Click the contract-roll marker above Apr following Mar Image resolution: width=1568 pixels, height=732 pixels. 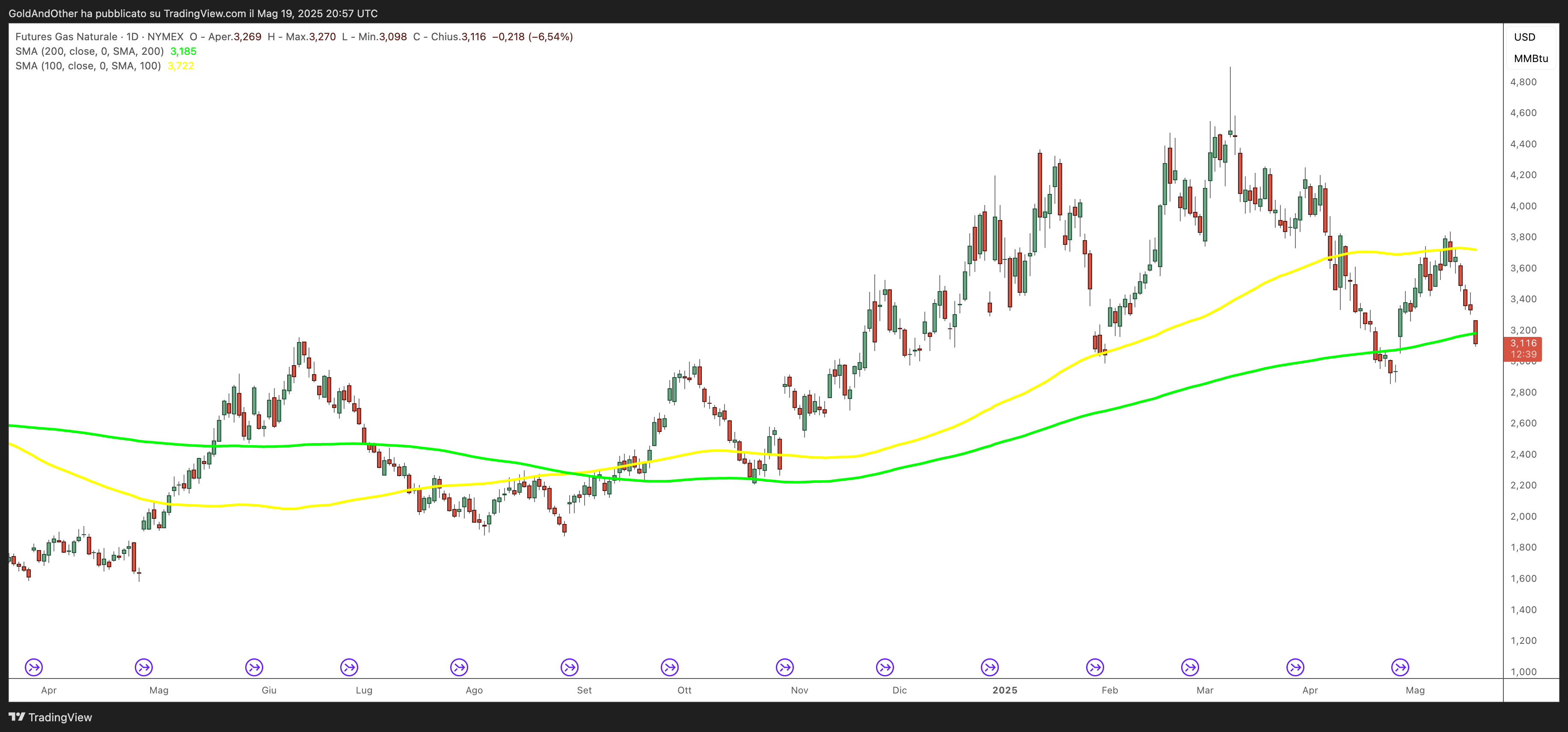[x=1296, y=667]
